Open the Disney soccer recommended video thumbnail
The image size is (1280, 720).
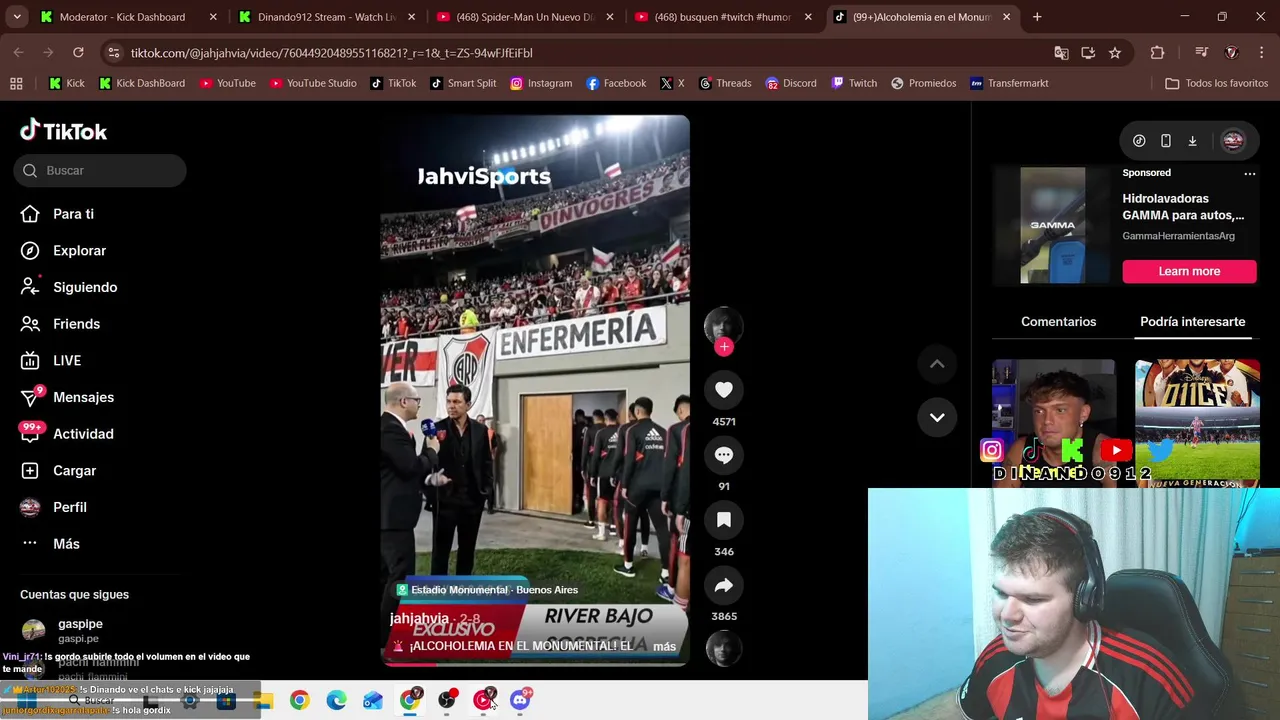1197,422
